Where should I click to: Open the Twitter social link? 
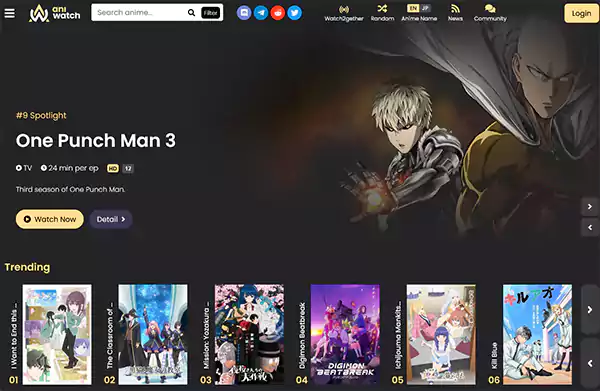pyautogui.click(x=295, y=13)
